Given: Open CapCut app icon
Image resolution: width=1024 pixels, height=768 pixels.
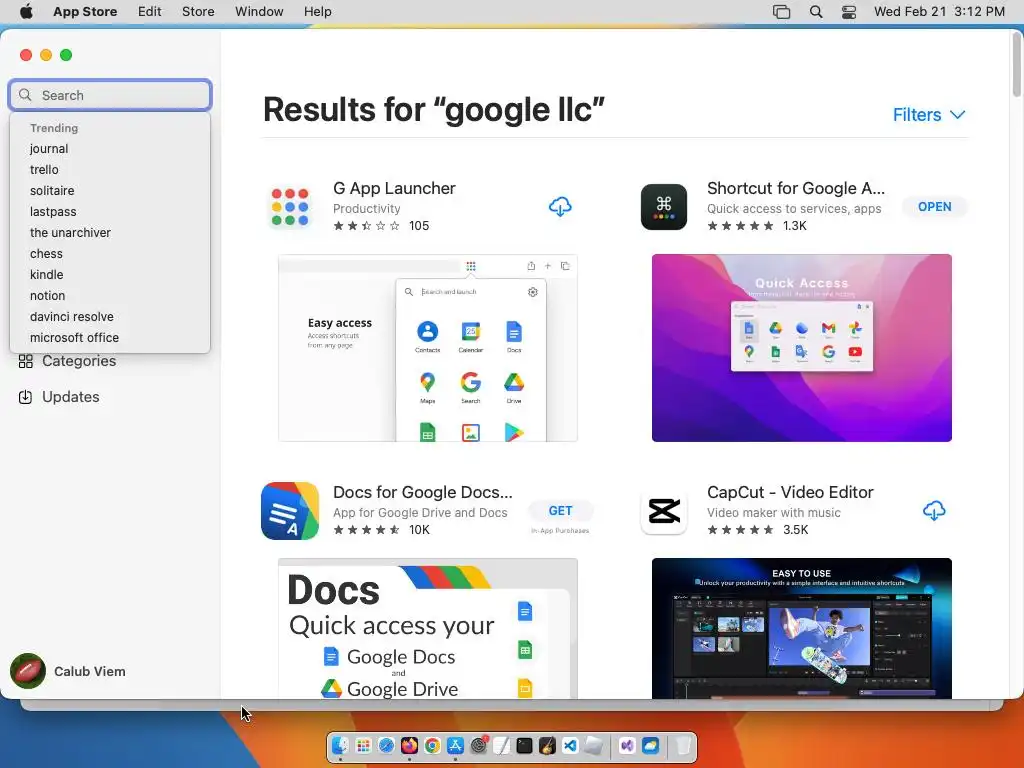Looking at the screenshot, I should coord(664,511).
